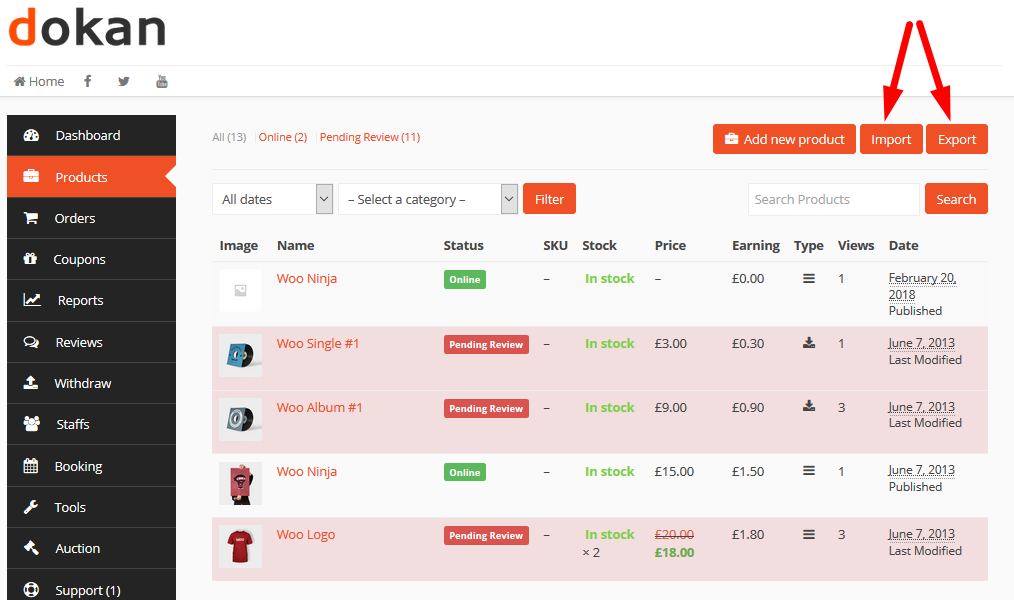Click the Filter button
Viewport: 1014px width, 600px height.
550,199
